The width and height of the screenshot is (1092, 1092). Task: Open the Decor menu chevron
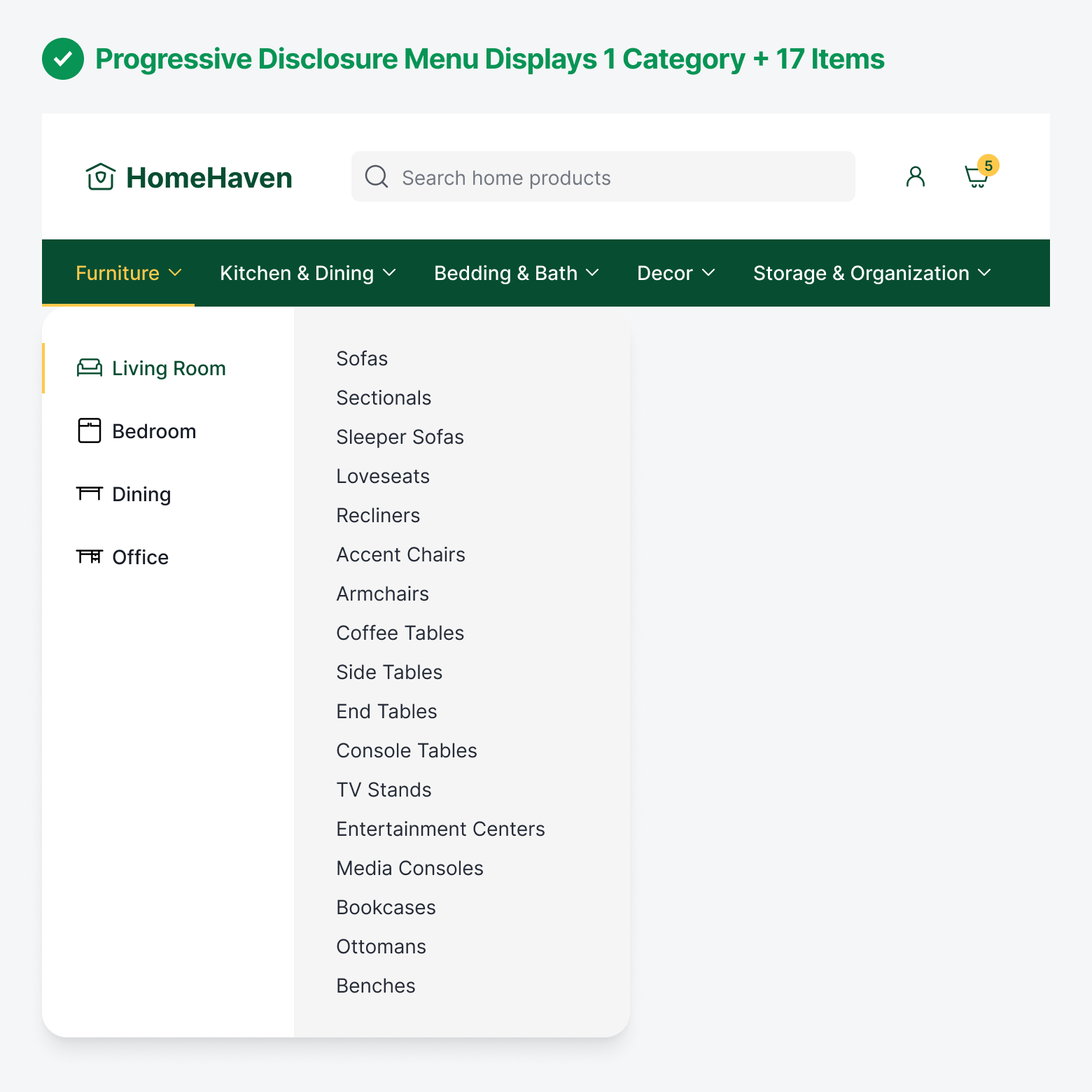[708, 273]
